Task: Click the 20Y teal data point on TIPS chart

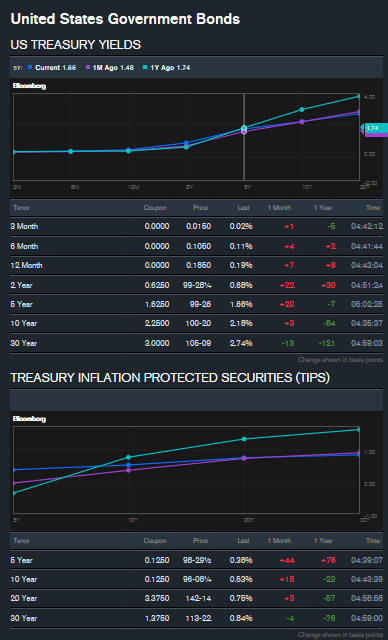Action: point(244,439)
